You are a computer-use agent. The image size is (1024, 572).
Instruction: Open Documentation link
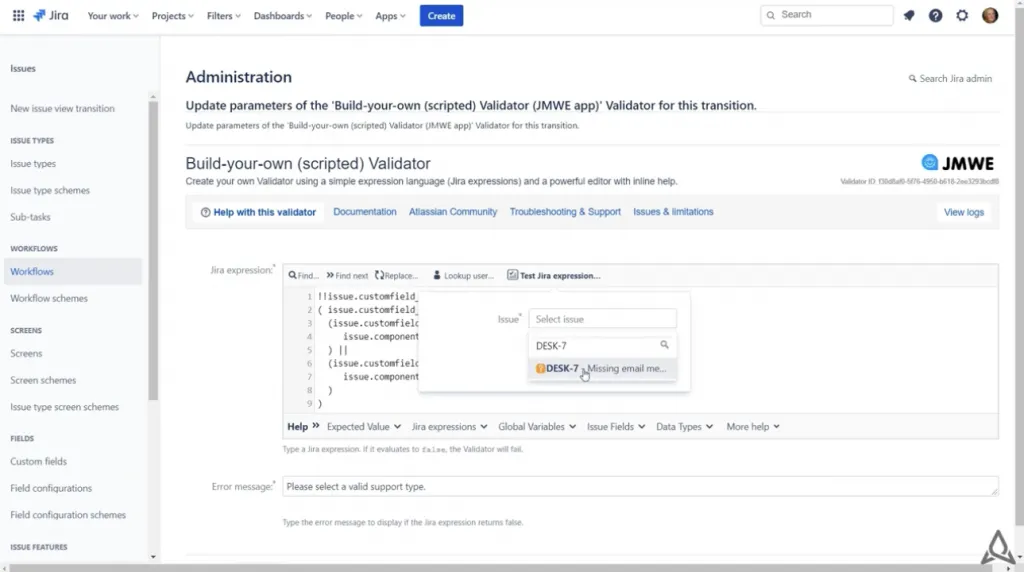(x=364, y=212)
